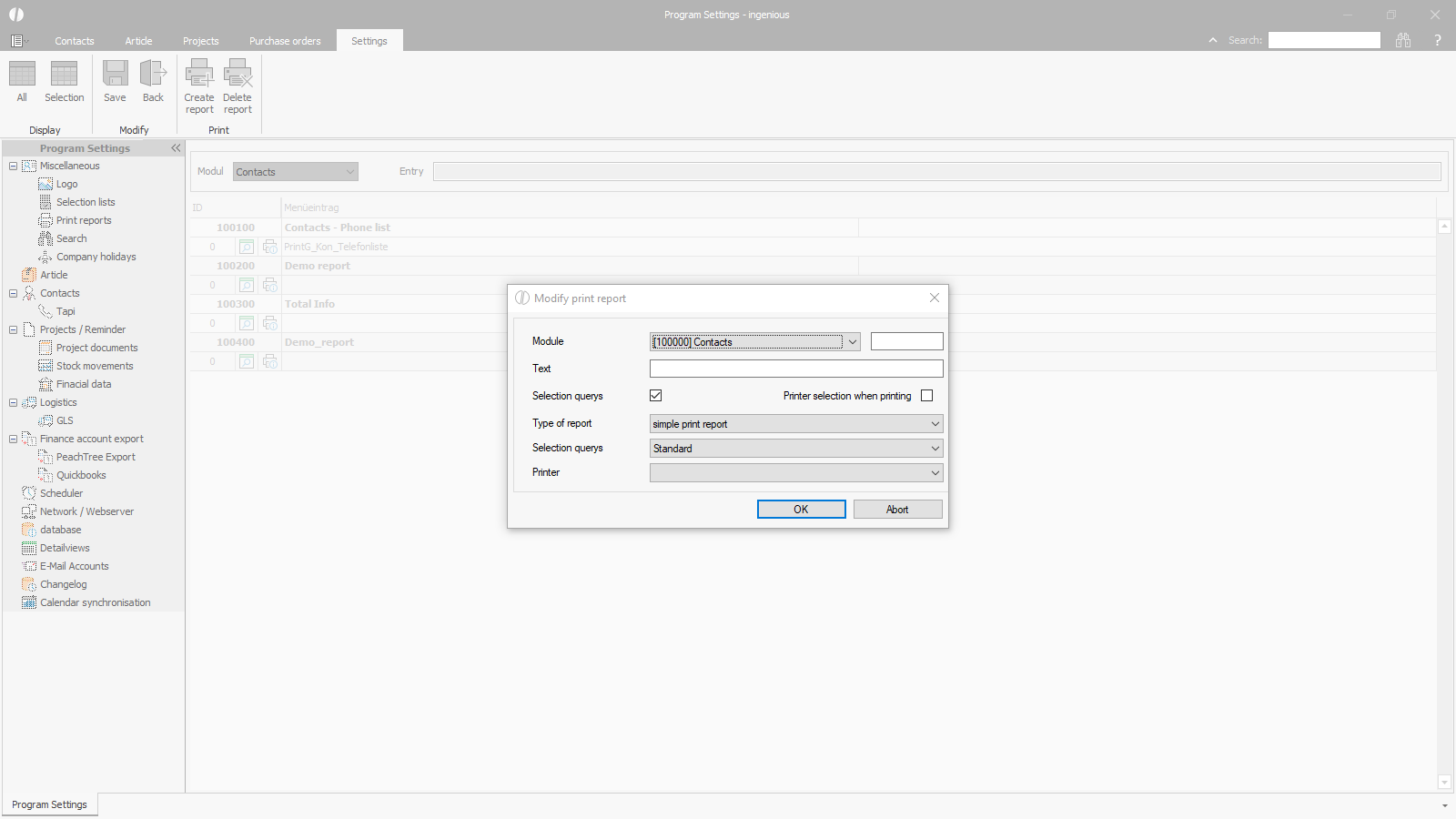Click the Save icon in ribbon

click(115, 75)
